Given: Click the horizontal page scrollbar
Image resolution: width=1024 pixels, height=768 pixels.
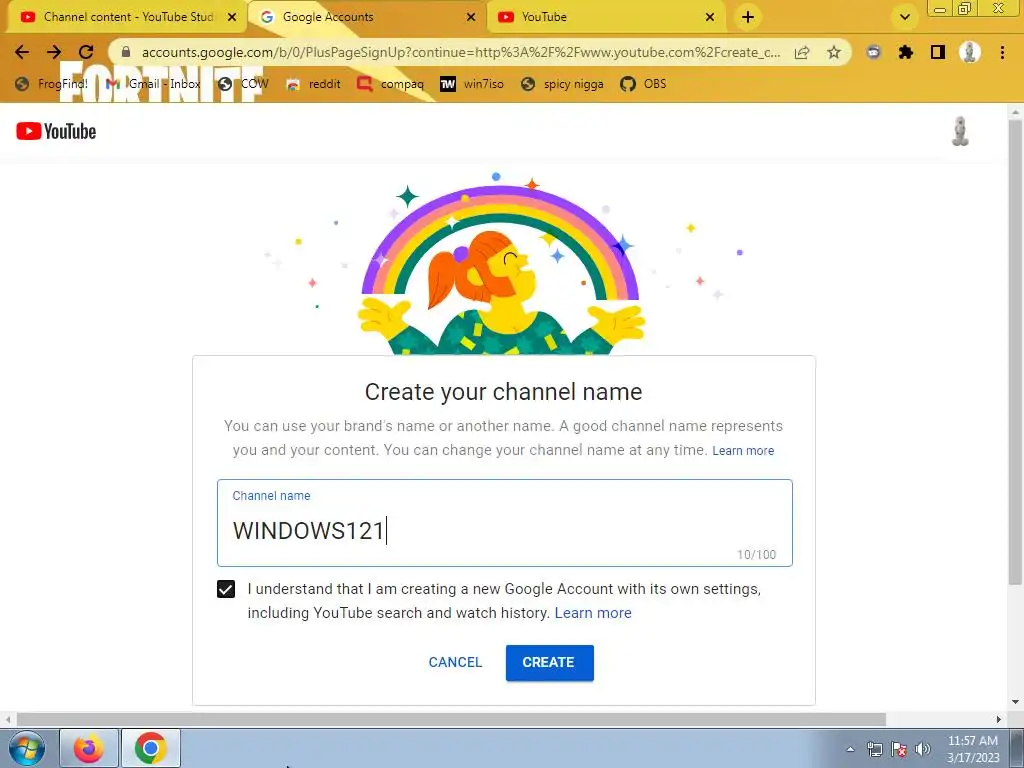Looking at the screenshot, I should click(x=451, y=719).
